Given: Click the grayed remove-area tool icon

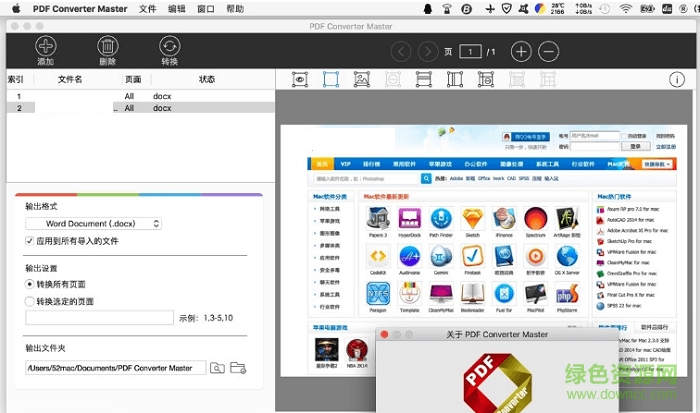Looking at the screenshot, I should [393, 79].
